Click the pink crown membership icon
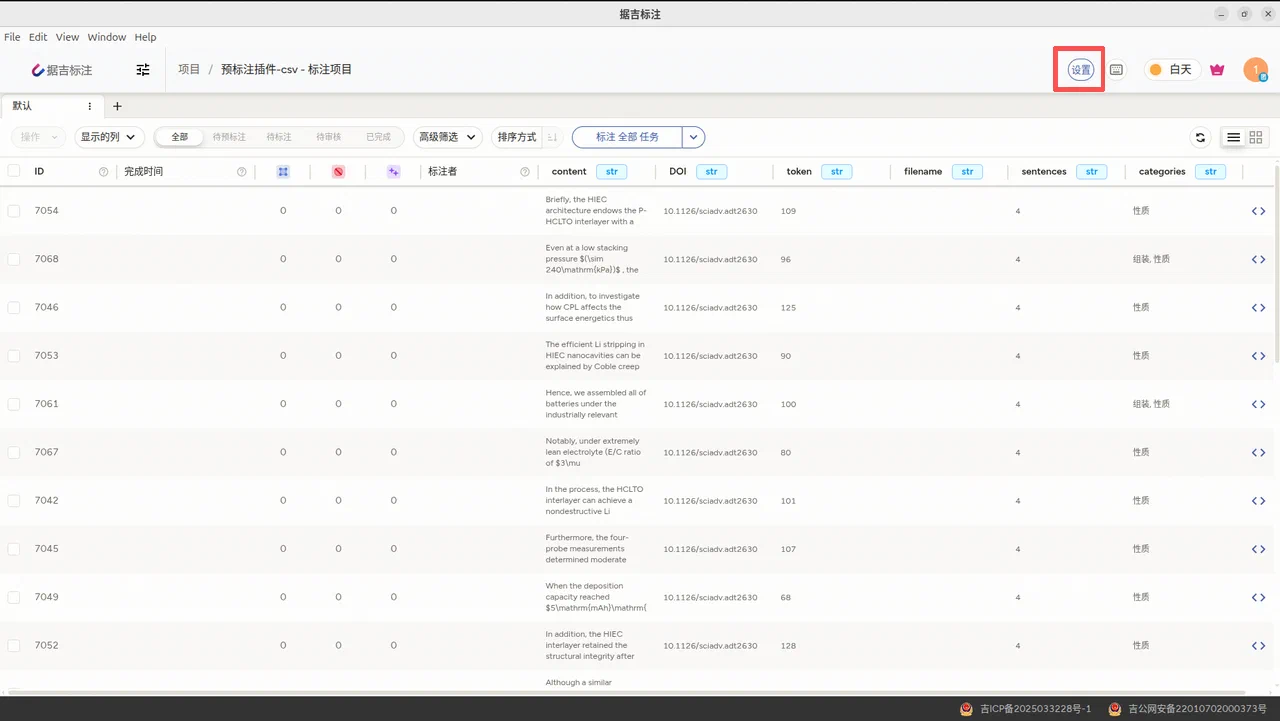The width and height of the screenshot is (1280, 721). [1217, 70]
